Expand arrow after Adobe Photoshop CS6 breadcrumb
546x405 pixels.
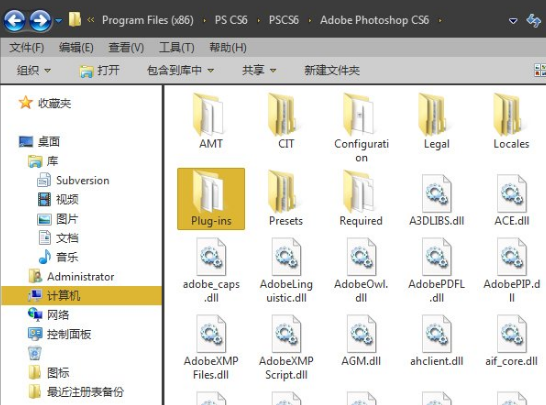440,21
